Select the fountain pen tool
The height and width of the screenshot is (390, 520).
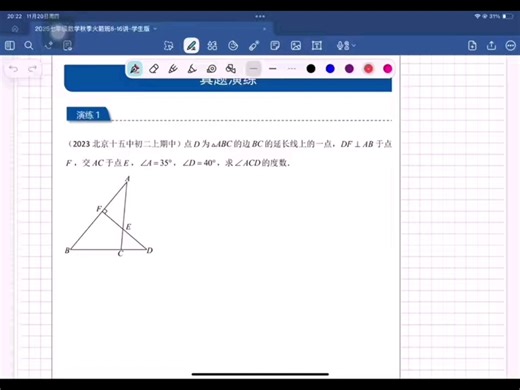135,69
